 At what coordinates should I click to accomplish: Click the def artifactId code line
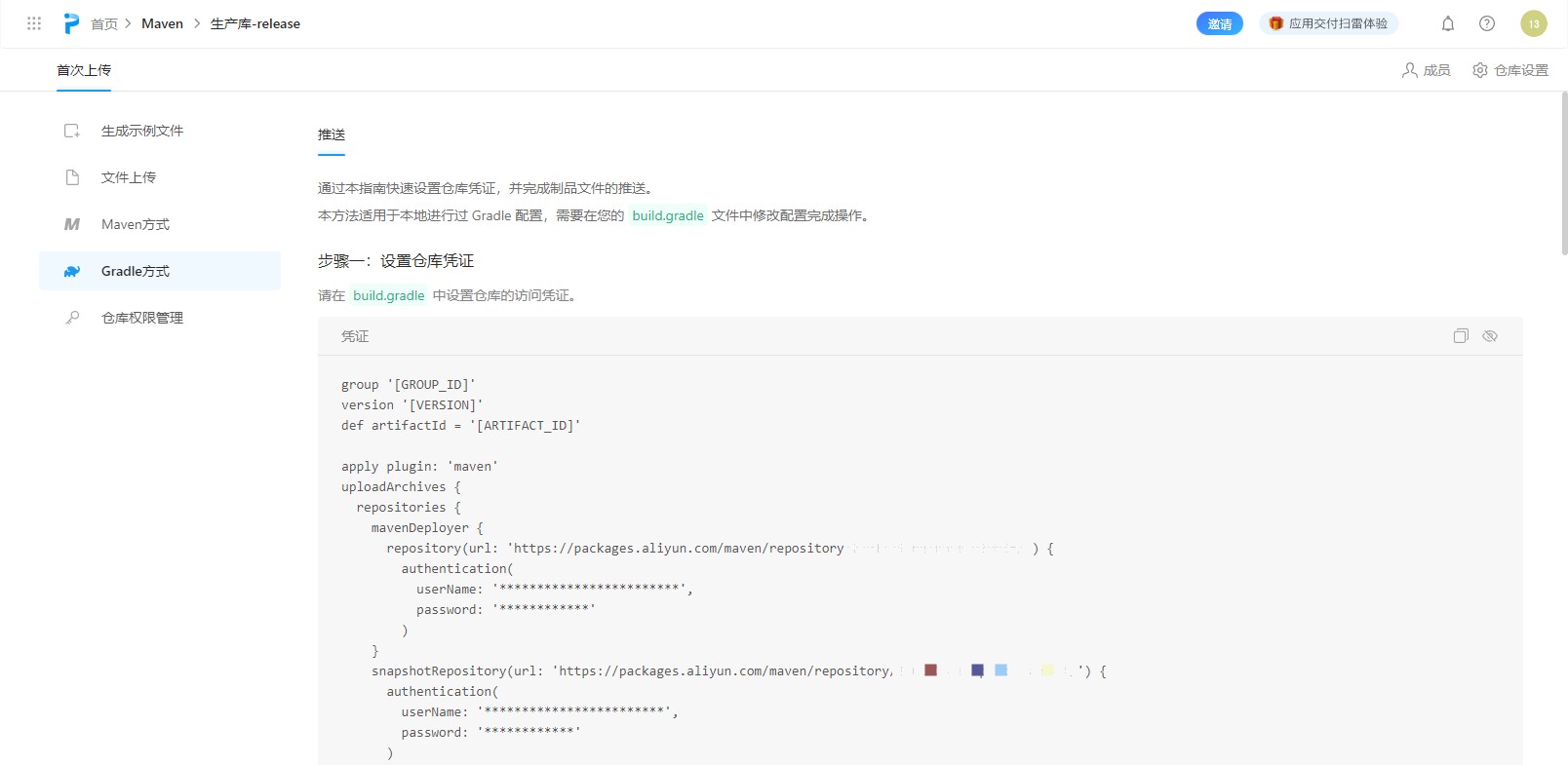pos(461,426)
